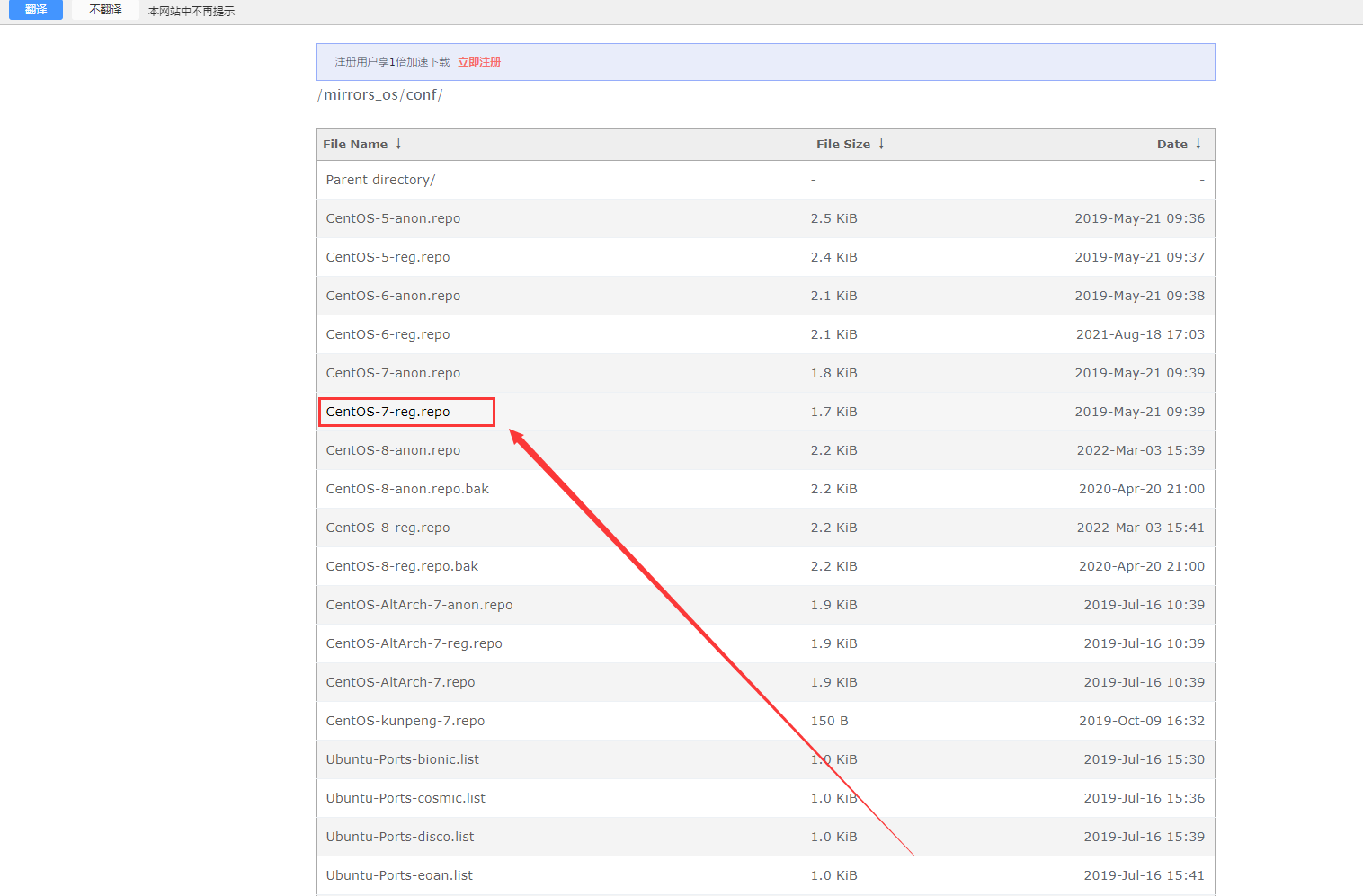Open Ubuntu-Ports-bionic.list file

coord(402,759)
